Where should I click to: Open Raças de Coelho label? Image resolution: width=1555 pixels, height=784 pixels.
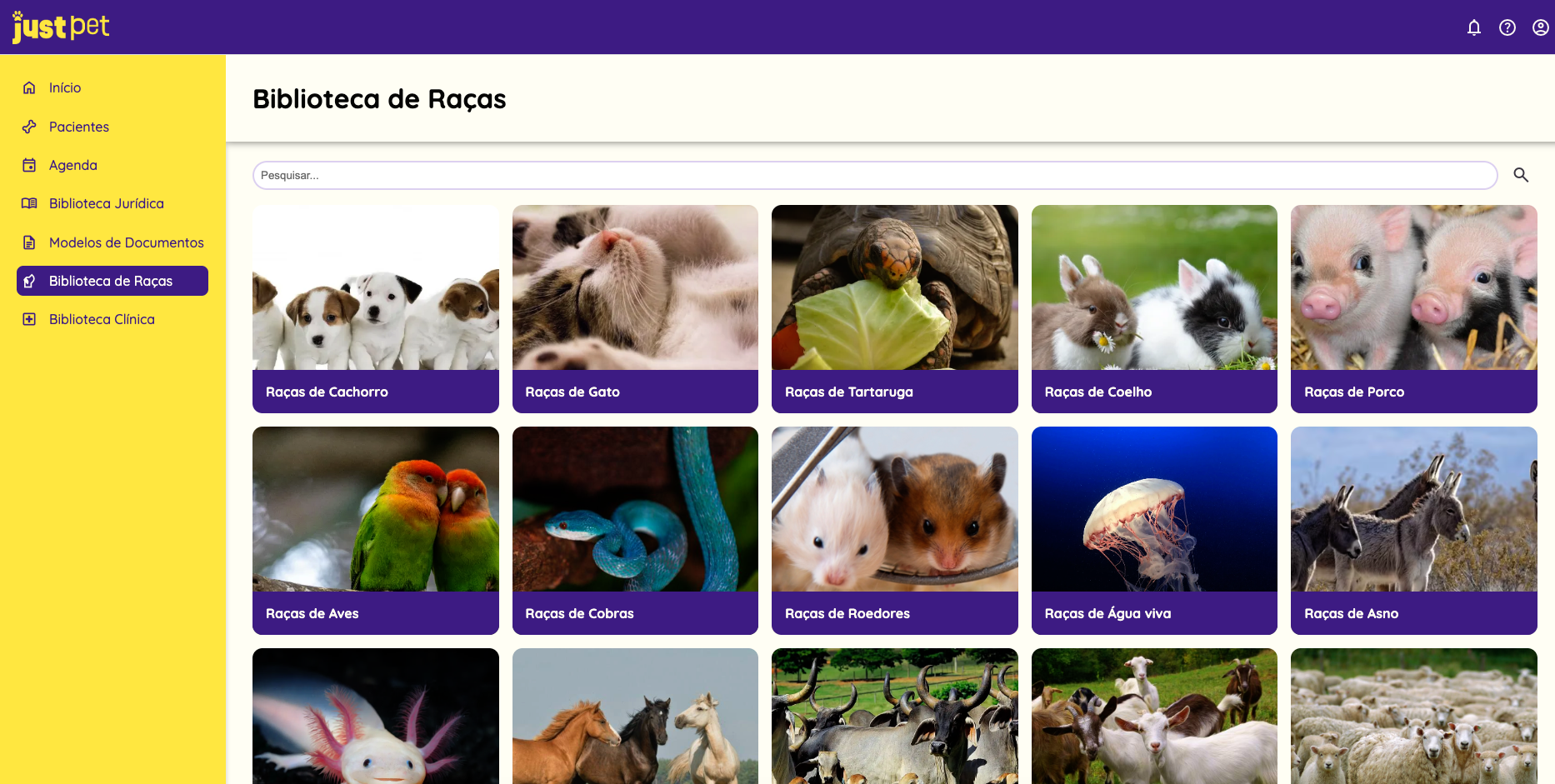(x=1098, y=392)
